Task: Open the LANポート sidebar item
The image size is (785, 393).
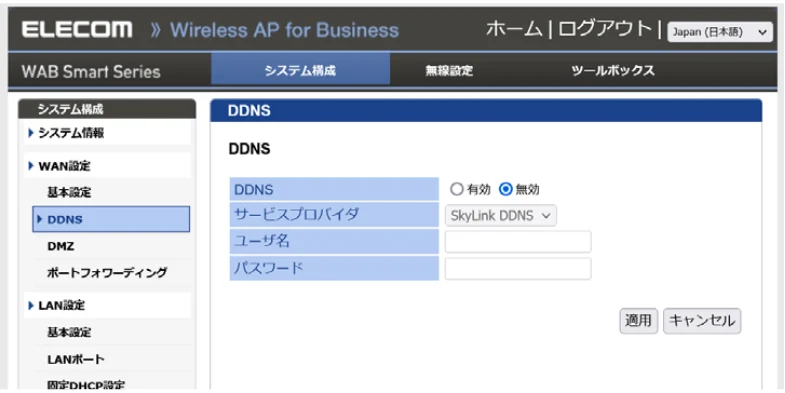Action: (76, 359)
